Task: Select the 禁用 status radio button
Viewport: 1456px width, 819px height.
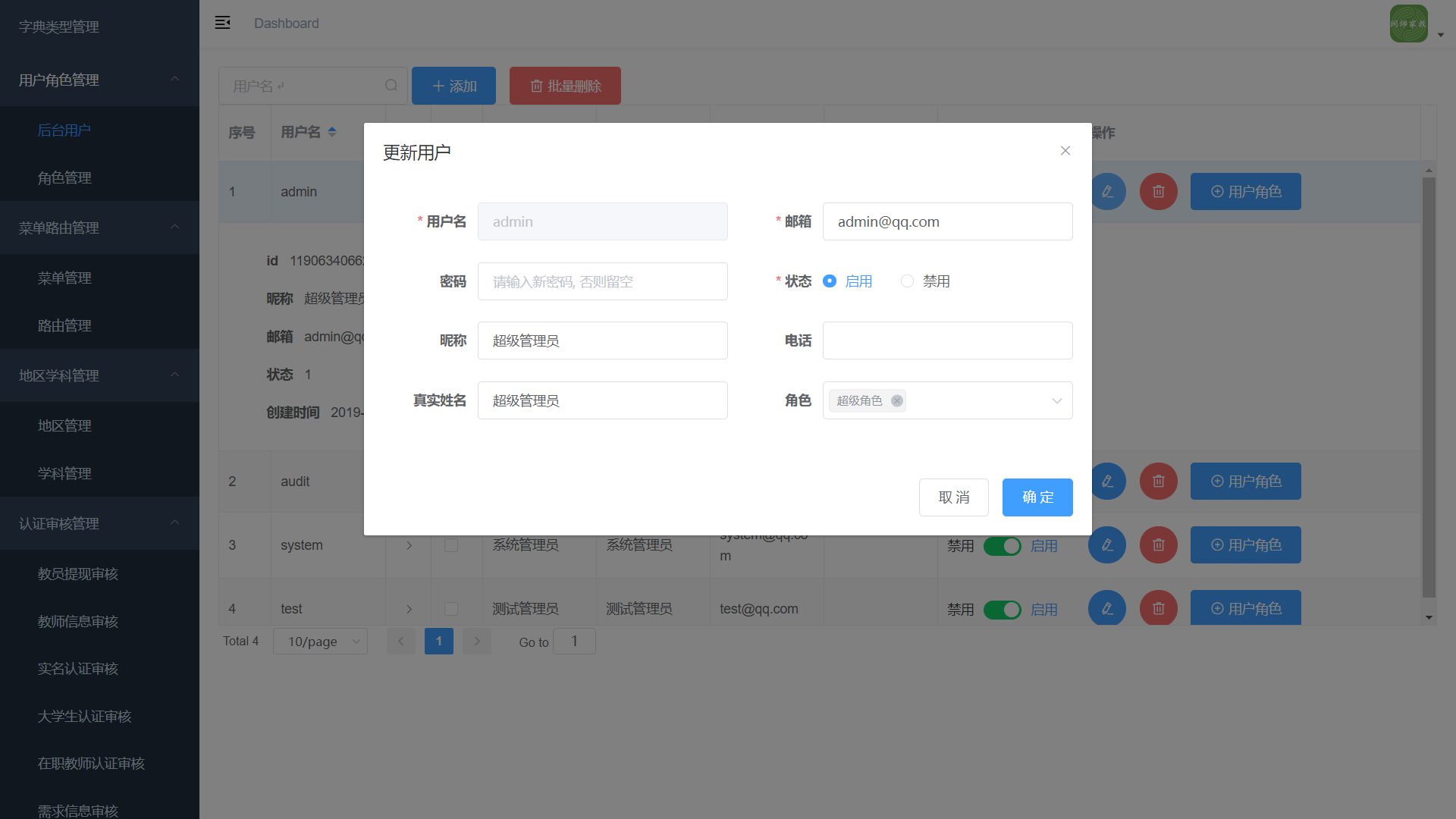Action: (x=907, y=281)
